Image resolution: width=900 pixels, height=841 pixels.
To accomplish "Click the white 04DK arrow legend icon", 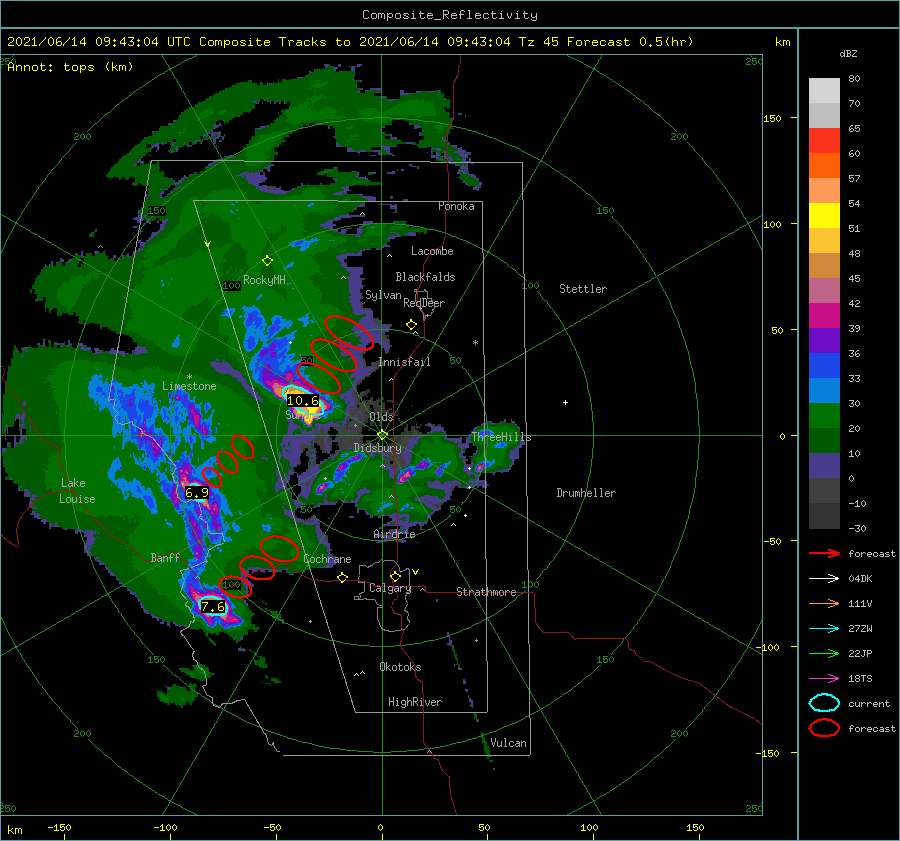I will pos(824,578).
